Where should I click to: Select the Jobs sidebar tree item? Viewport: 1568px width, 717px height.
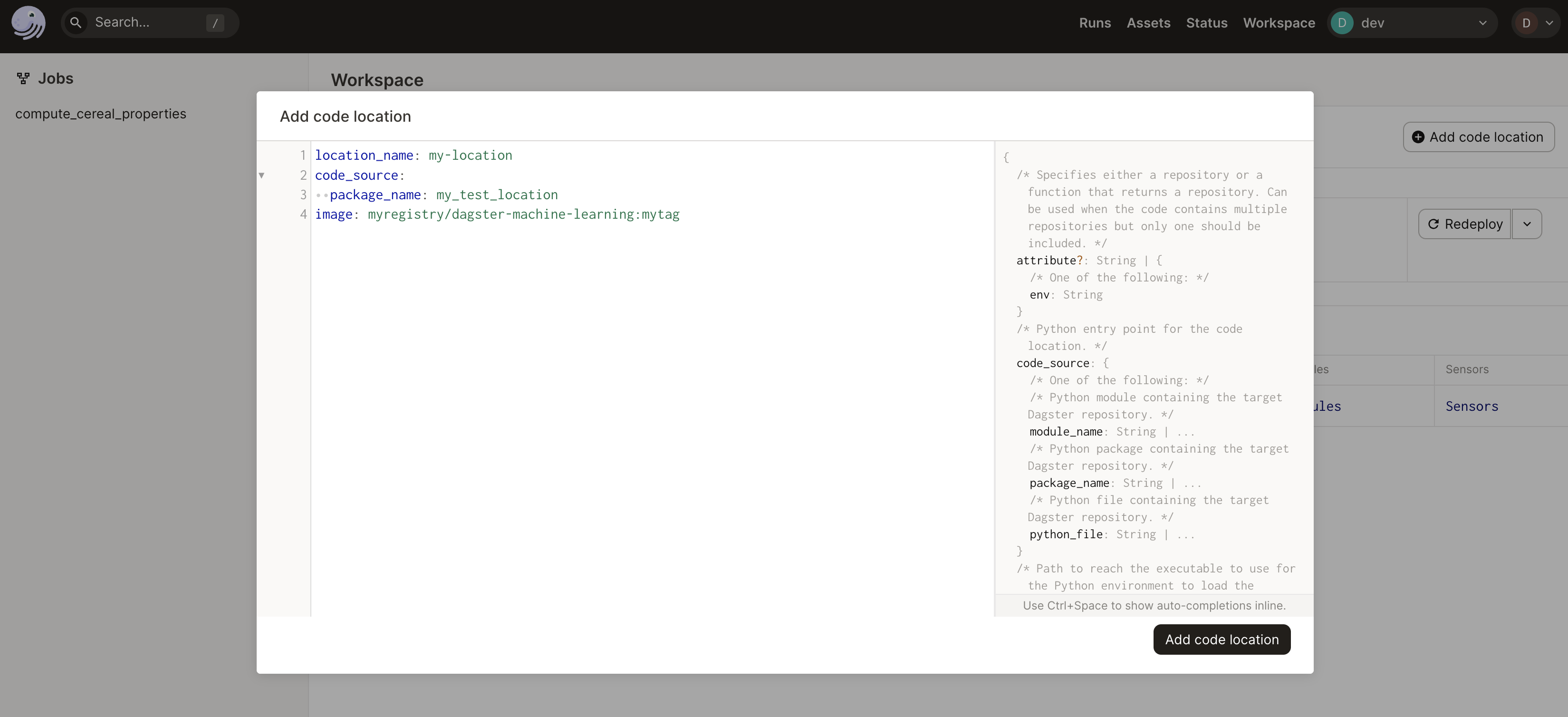click(55, 77)
